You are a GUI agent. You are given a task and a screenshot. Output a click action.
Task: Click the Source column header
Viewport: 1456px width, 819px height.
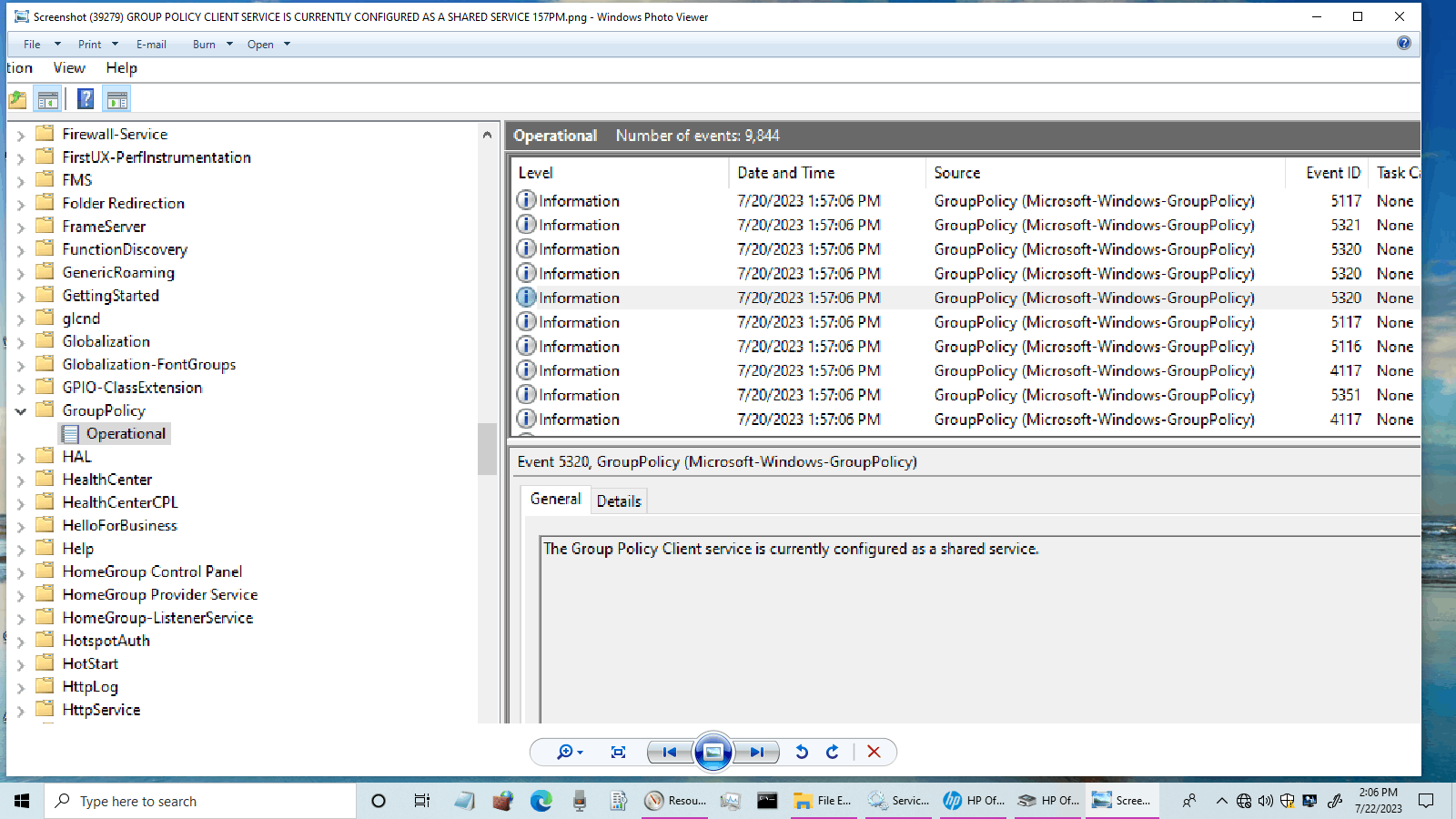[x=1105, y=173]
